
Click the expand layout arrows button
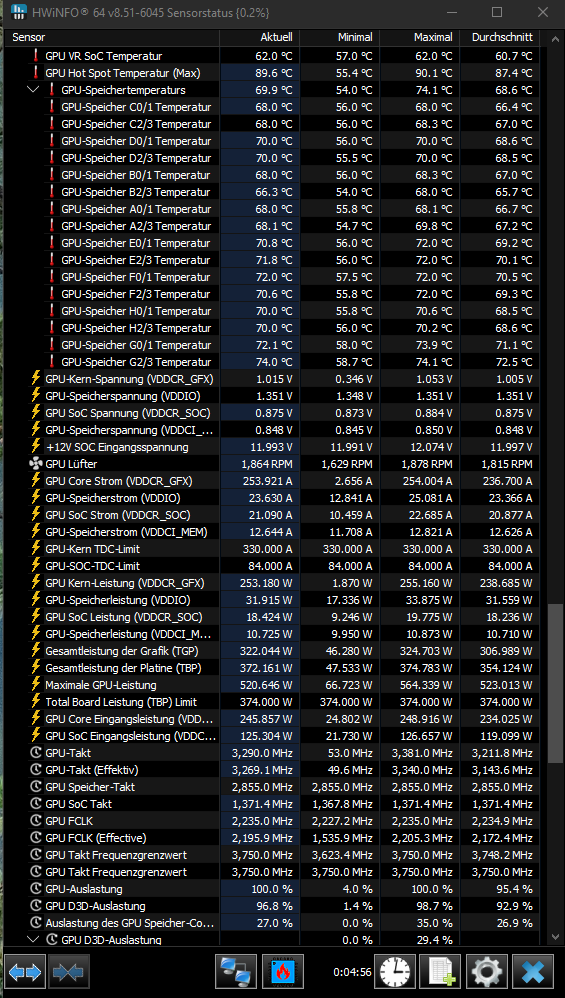point(25,972)
